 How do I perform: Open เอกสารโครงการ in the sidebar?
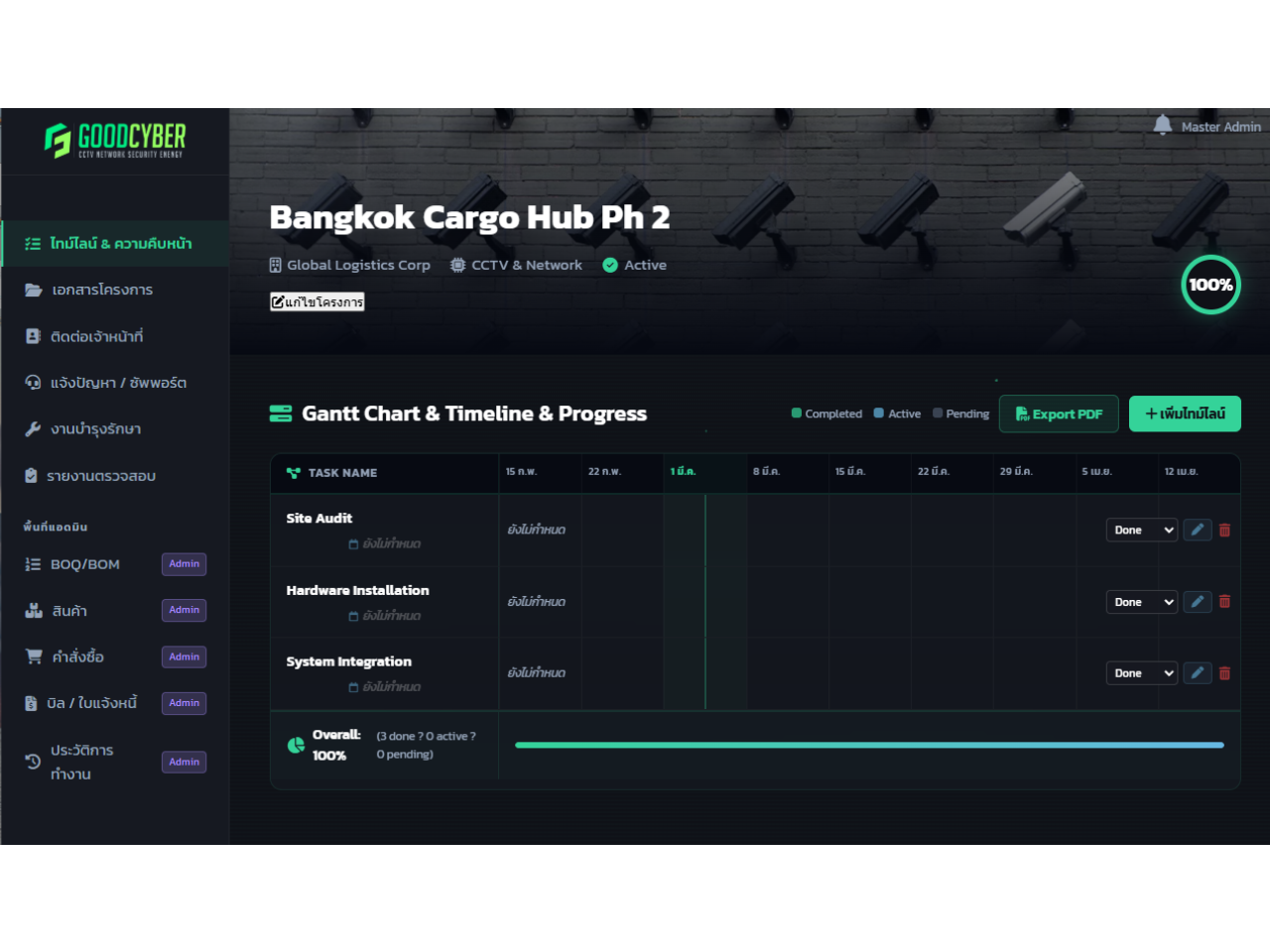102,290
